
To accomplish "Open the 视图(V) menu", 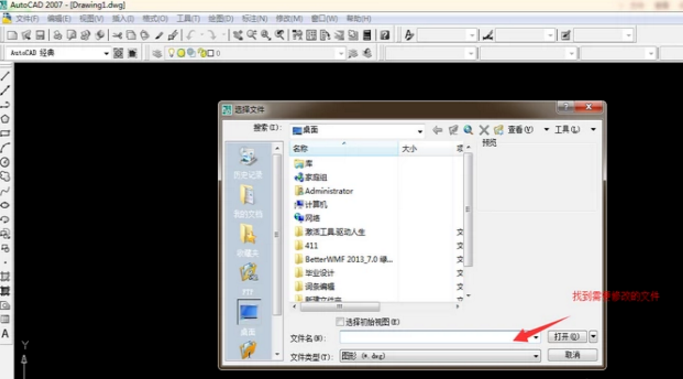I will [x=91, y=19].
